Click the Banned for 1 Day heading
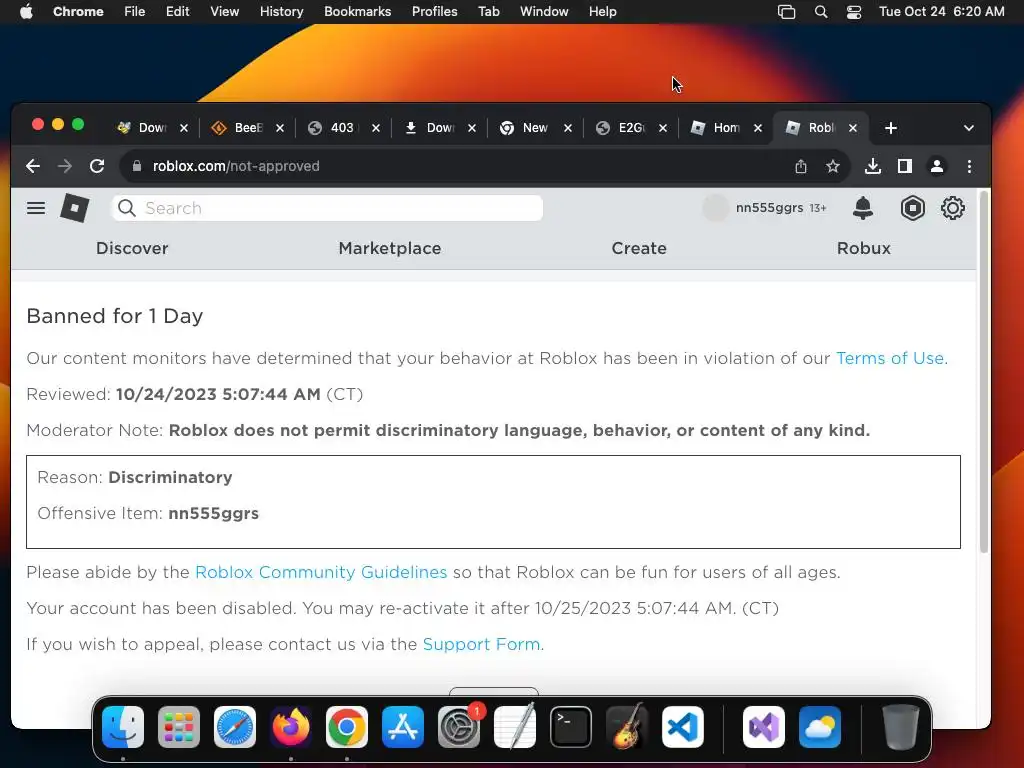 (115, 316)
